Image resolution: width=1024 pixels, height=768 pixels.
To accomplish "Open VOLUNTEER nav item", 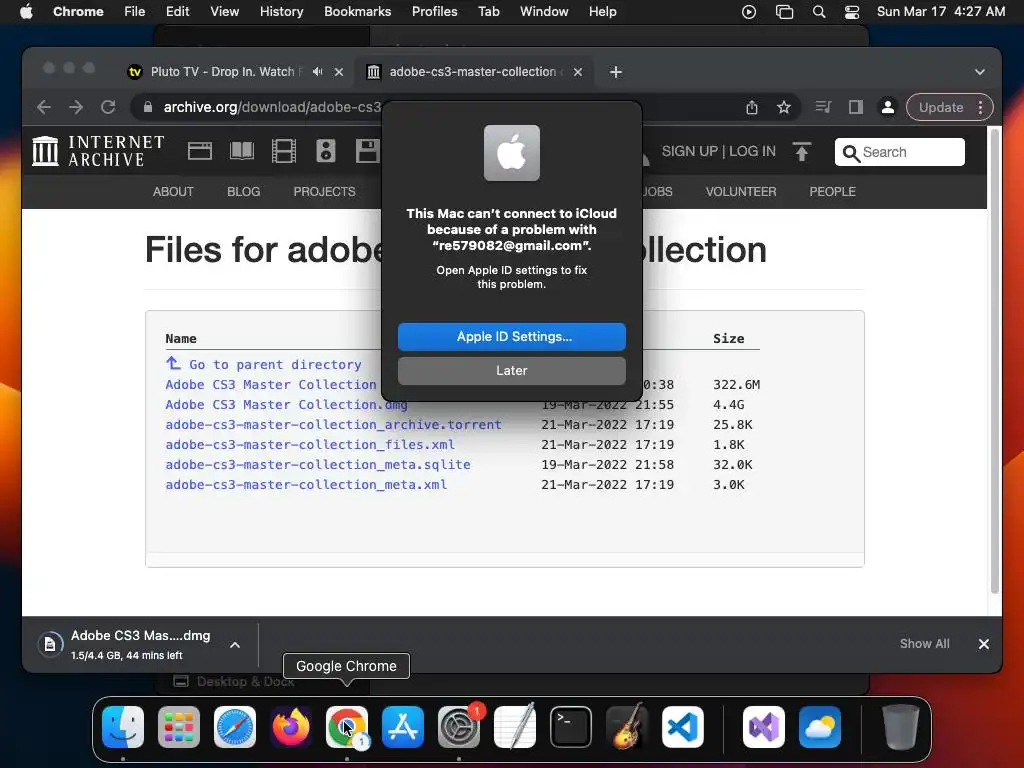I will (x=741, y=191).
